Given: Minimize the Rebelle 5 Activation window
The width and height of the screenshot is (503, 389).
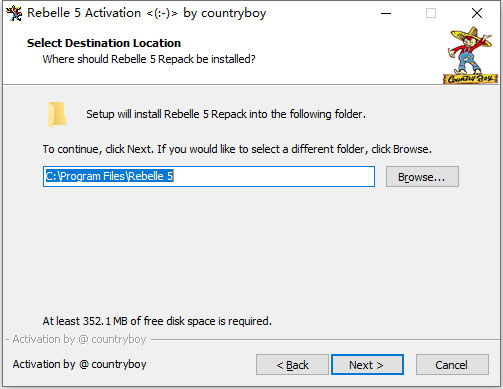Looking at the screenshot, I should pos(386,13).
